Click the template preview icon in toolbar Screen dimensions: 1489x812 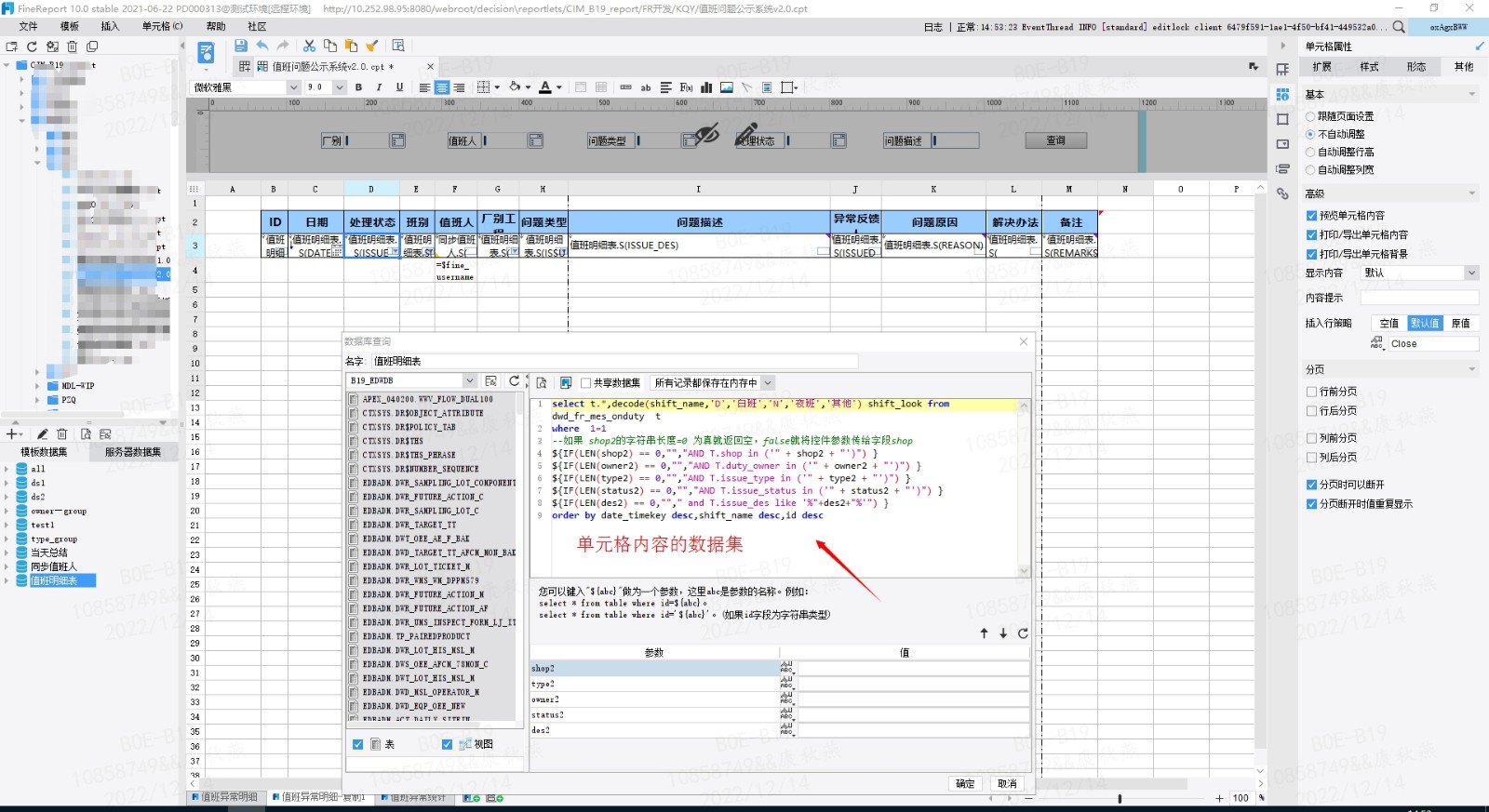point(398,46)
